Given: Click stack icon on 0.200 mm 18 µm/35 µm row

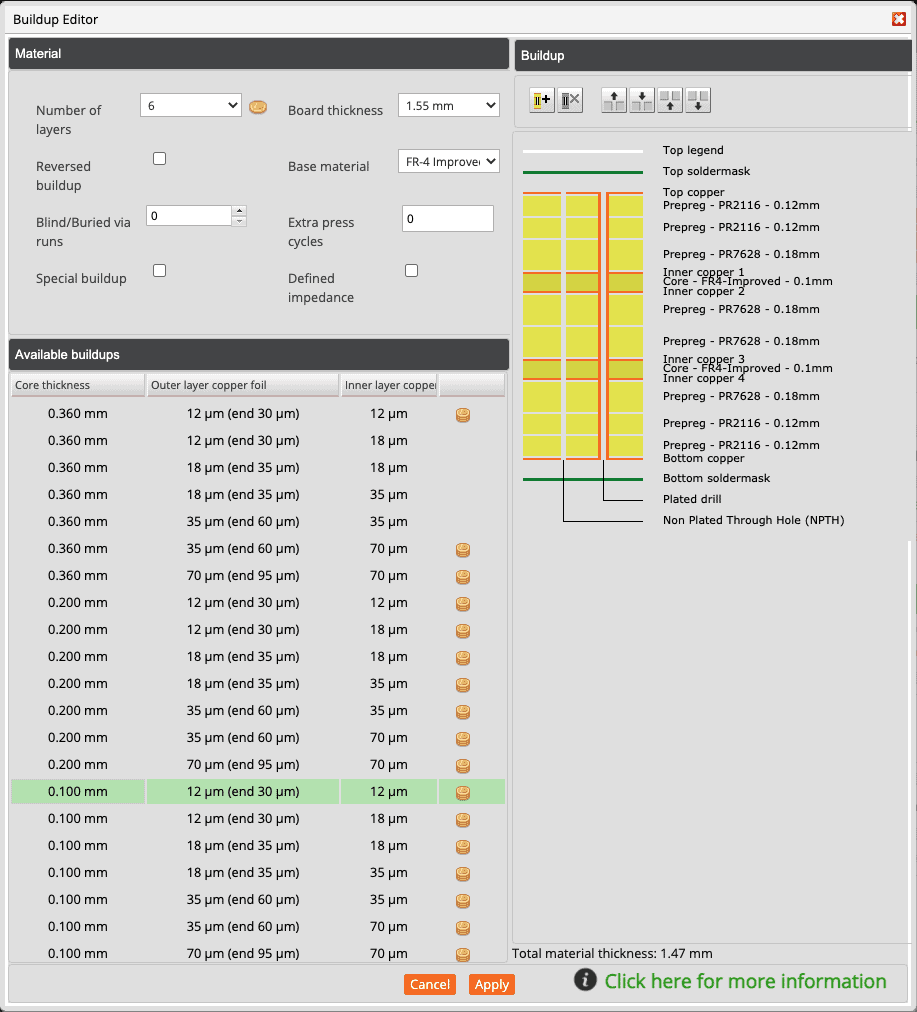Looking at the screenshot, I should pyautogui.click(x=463, y=685).
